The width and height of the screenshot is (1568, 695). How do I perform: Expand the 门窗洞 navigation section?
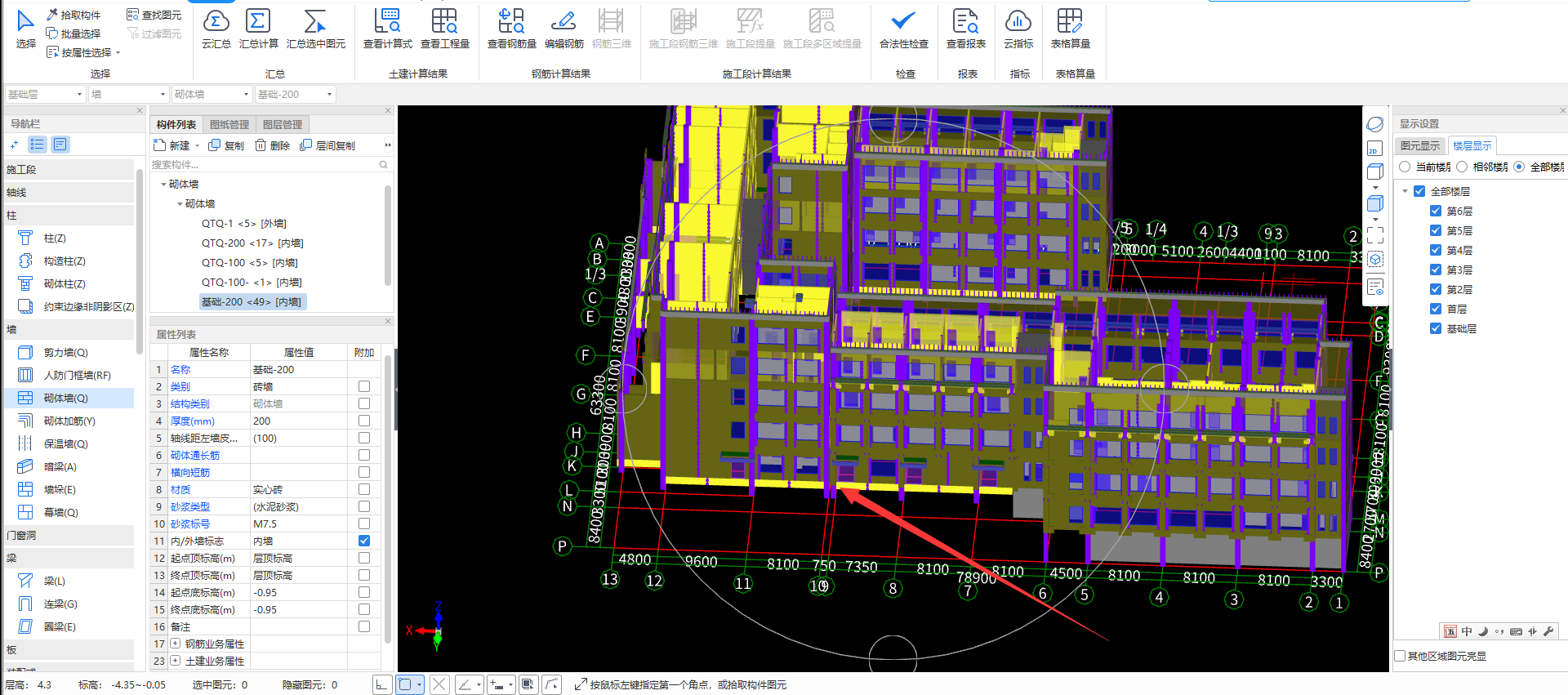tap(69, 535)
